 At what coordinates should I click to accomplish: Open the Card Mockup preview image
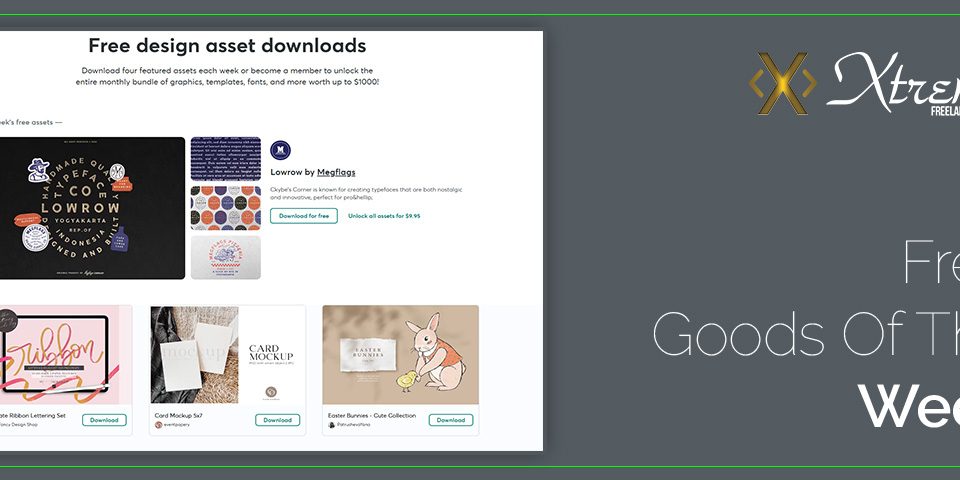click(228, 355)
